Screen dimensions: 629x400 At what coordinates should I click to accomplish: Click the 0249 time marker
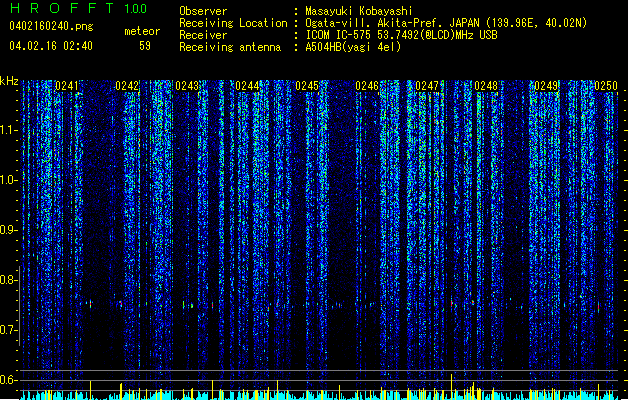coord(546,86)
